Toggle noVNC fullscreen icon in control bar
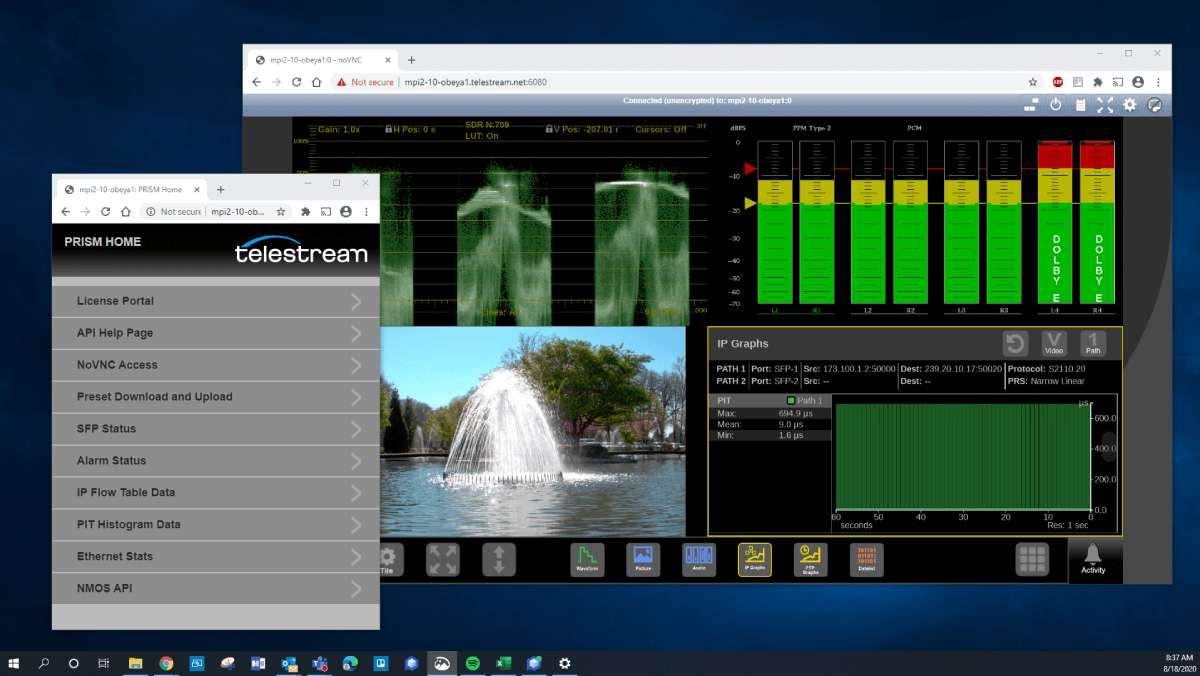The height and width of the screenshot is (676, 1200). pyautogui.click(x=1105, y=104)
